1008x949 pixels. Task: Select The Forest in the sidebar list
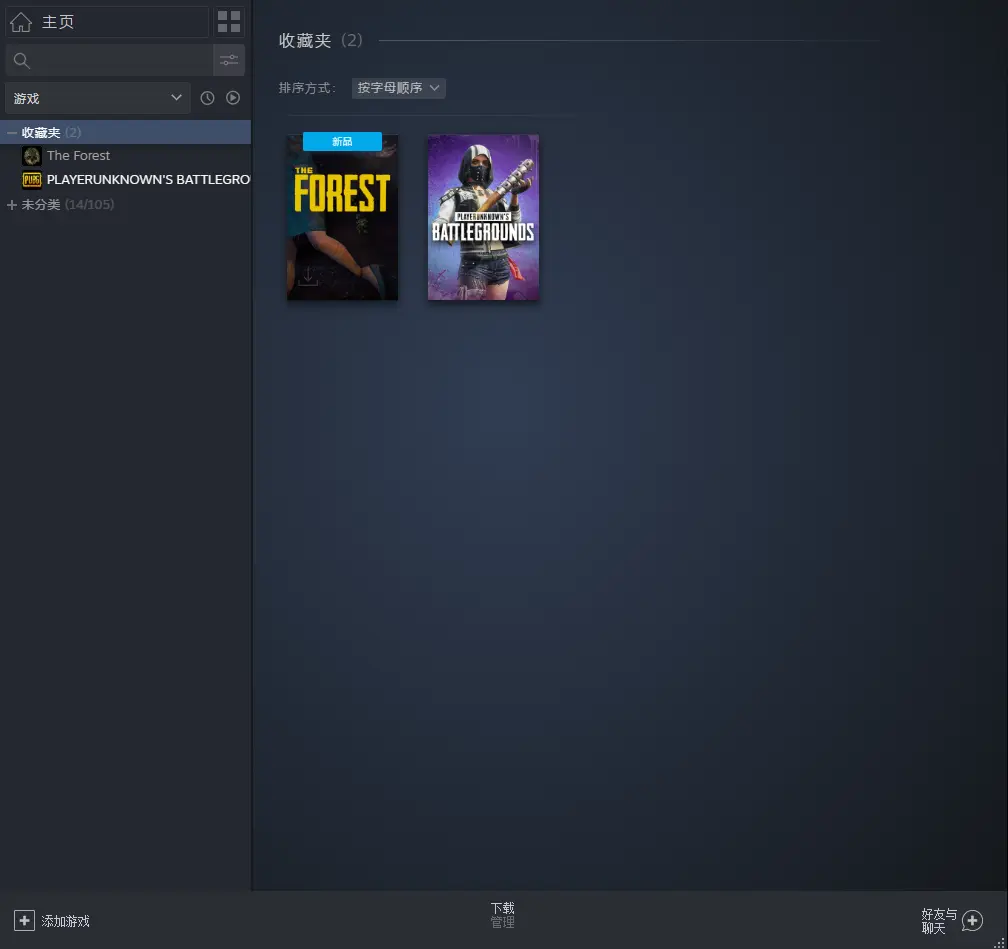click(125, 156)
